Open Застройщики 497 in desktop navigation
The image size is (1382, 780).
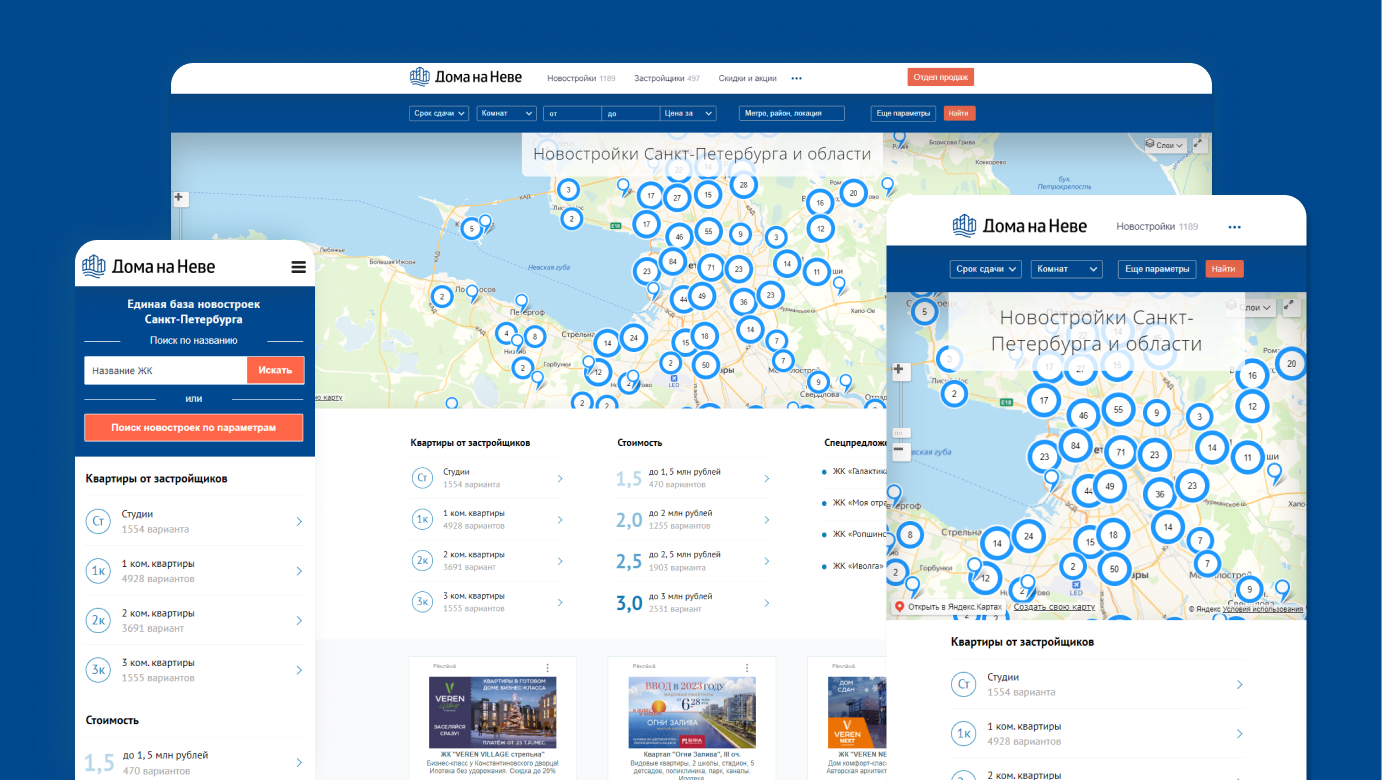tap(667, 78)
